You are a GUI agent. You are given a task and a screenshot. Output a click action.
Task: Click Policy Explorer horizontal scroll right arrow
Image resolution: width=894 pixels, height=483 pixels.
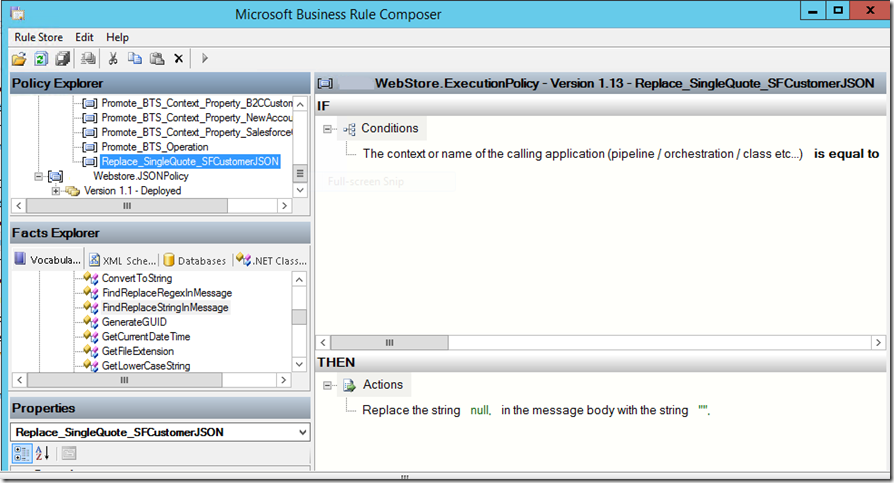point(285,206)
